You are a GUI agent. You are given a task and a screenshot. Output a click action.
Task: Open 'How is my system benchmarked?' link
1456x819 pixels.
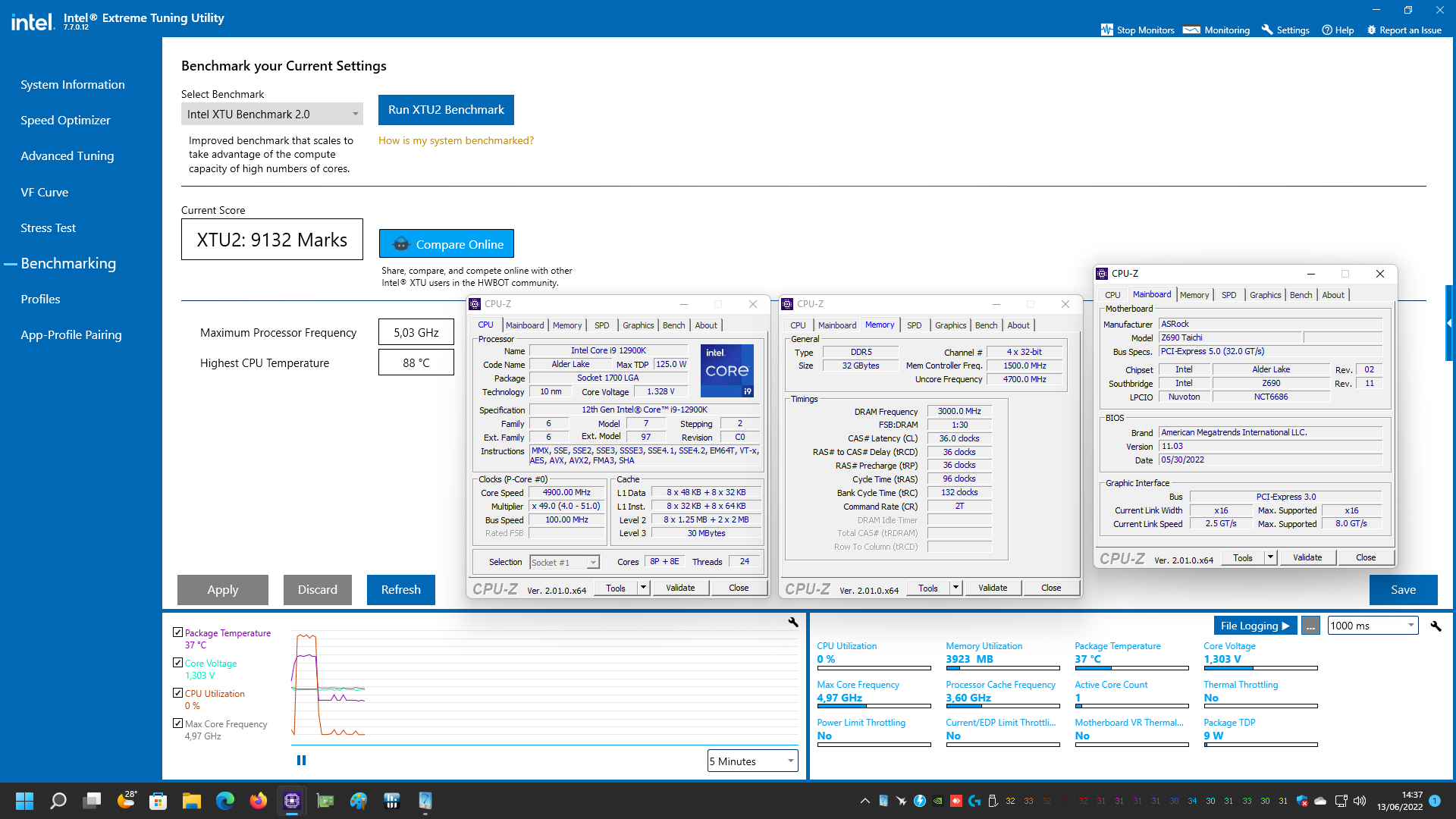(x=456, y=140)
